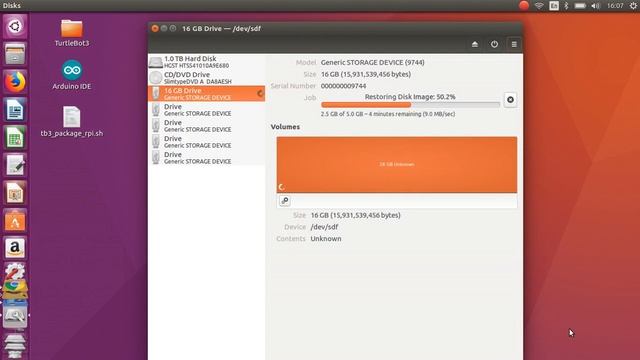Power off the selected drive
This screenshot has width=640, height=360.
tap(494, 44)
